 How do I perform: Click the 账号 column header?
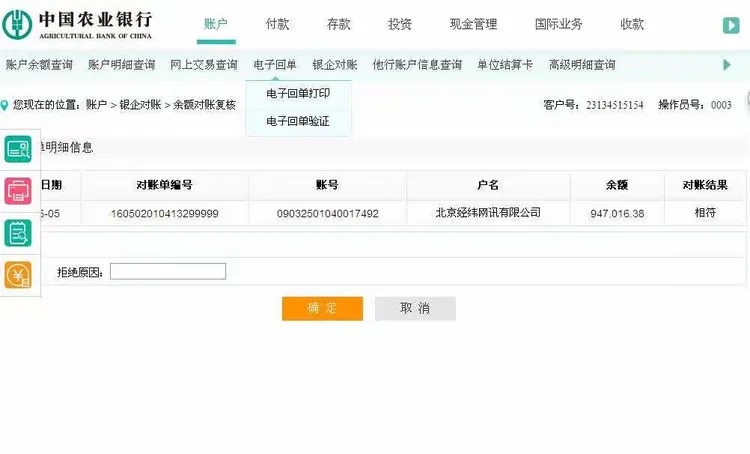pyautogui.click(x=328, y=185)
